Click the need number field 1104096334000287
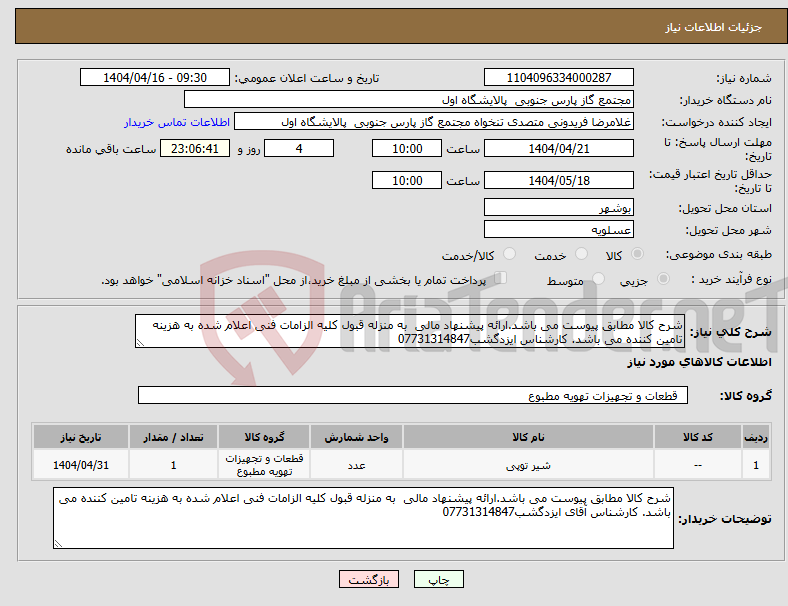Image resolution: width=788 pixels, height=606 pixels. pyautogui.click(x=559, y=78)
